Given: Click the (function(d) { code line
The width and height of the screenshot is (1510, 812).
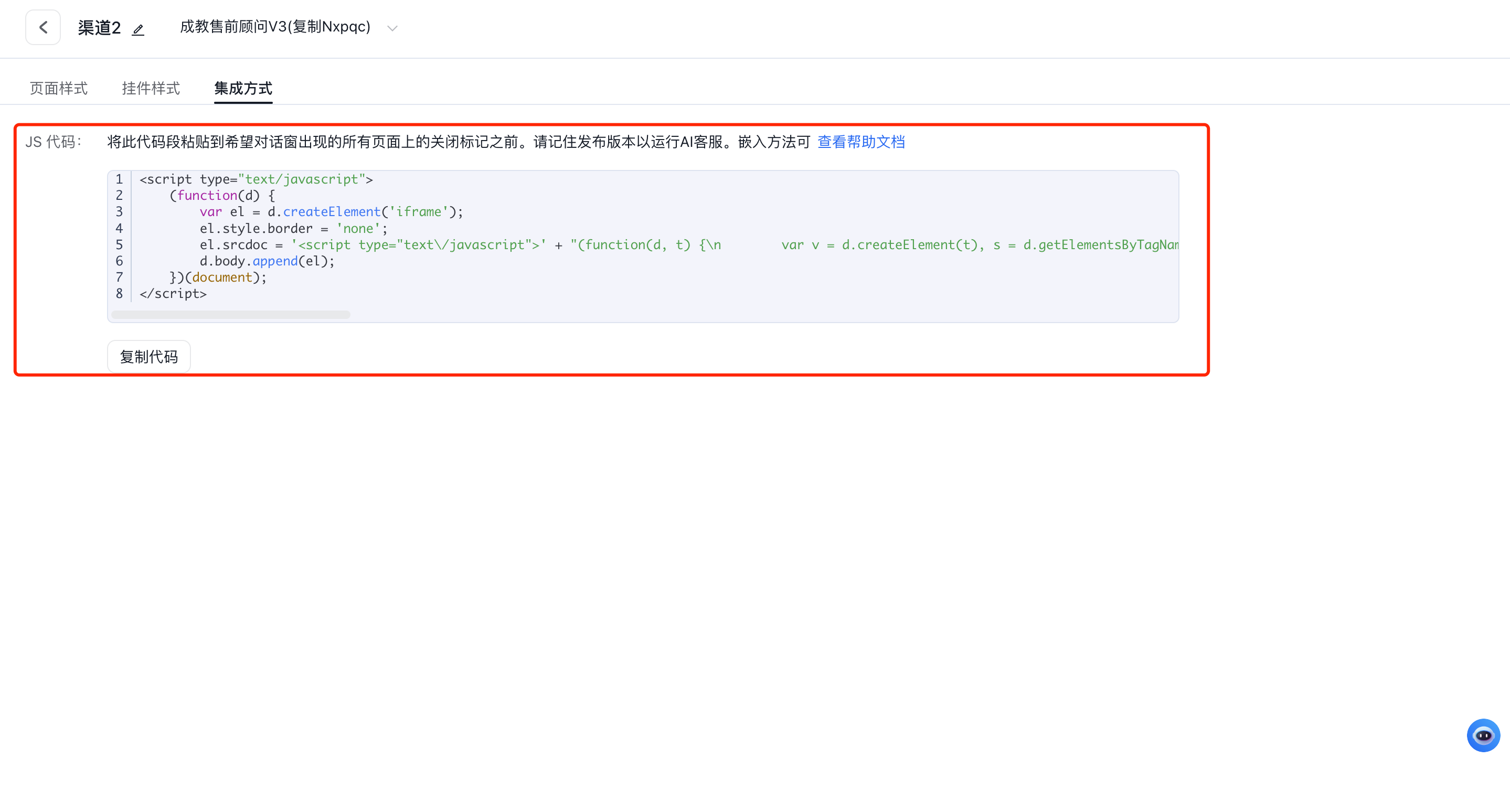Looking at the screenshot, I should 221,196.
